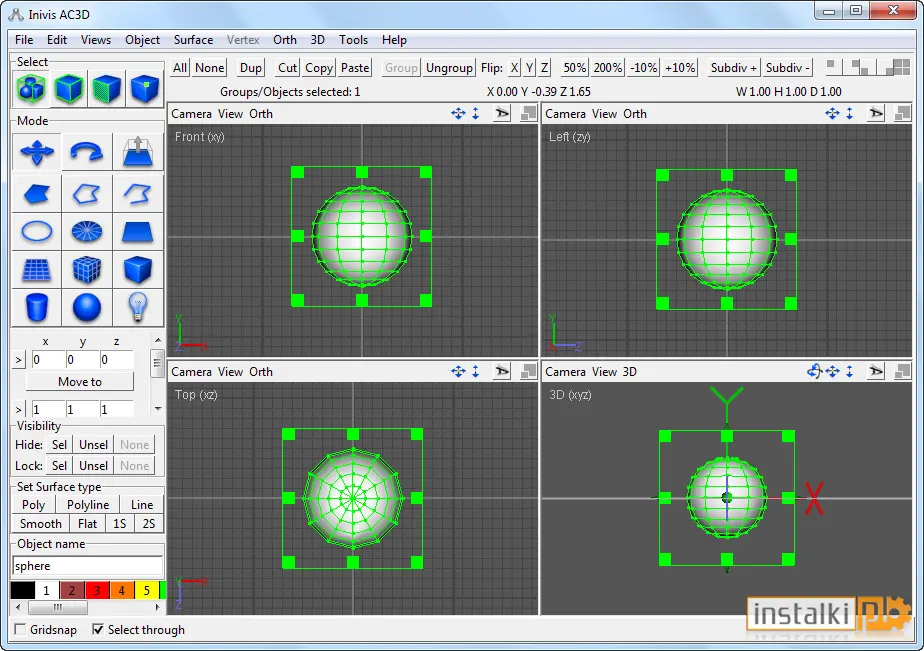The image size is (924, 651).
Task: Expand the move values with > button
Action: pyautogui.click(x=18, y=360)
